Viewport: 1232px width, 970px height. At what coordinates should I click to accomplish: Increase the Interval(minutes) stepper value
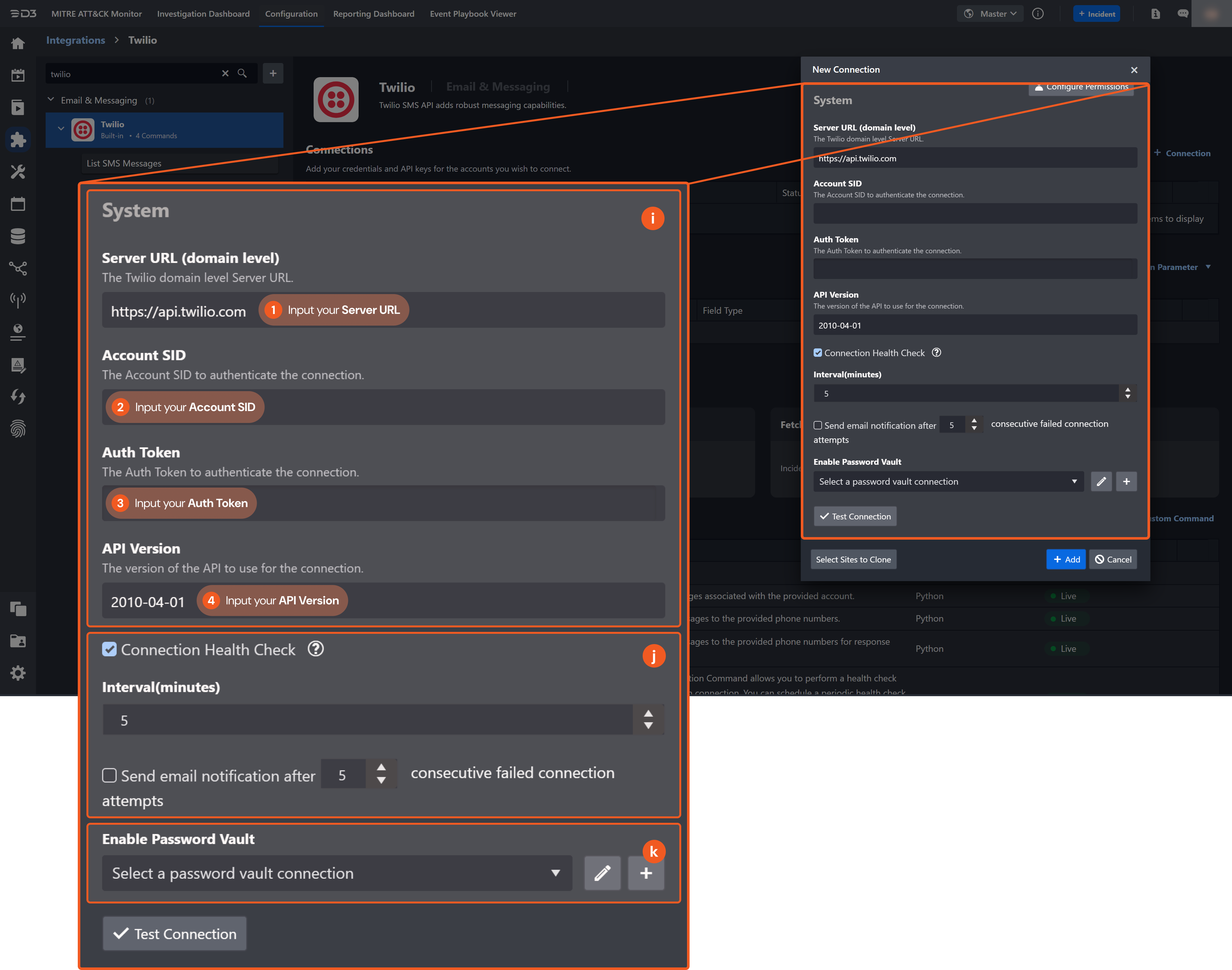click(1128, 390)
